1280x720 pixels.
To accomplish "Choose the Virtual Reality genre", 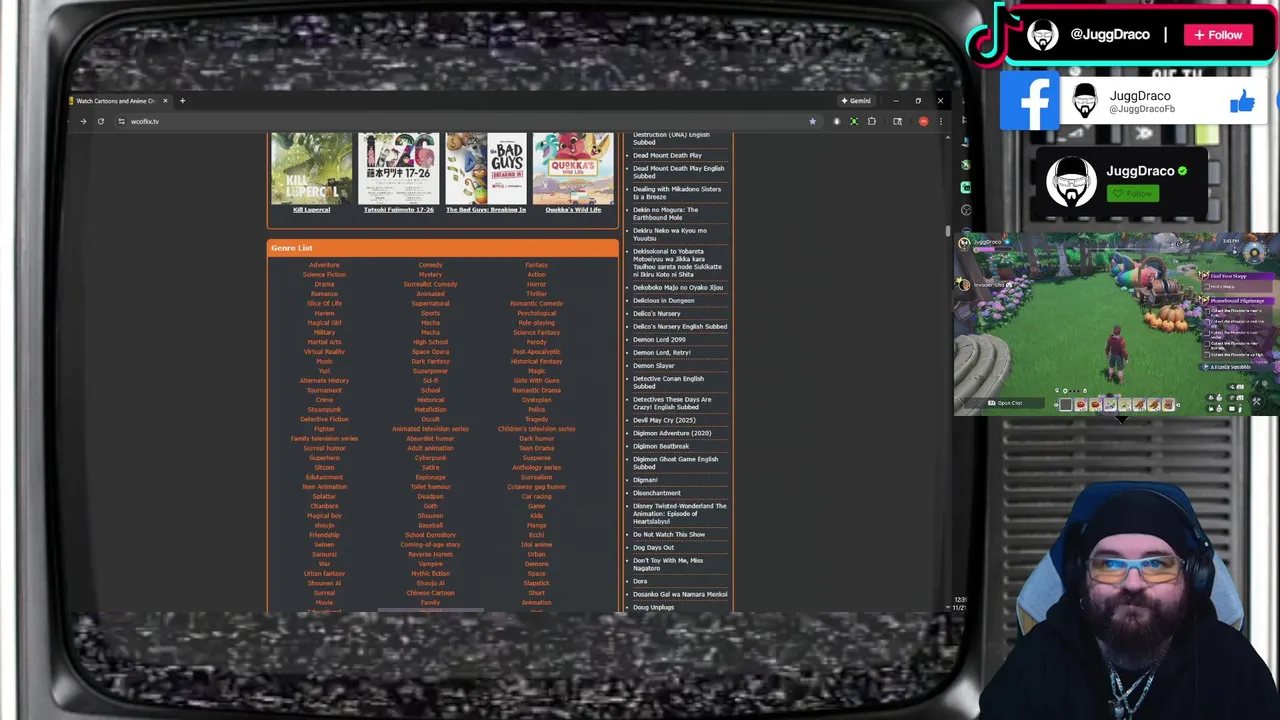I will pyautogui.click(x=324, y=352).
